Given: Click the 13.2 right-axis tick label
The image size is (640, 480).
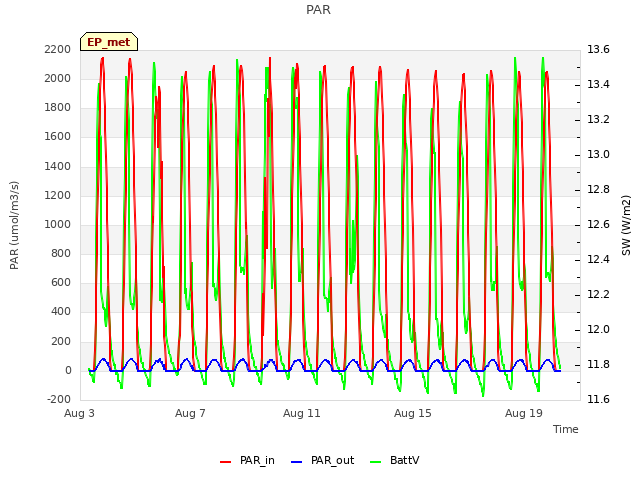Looking at the screenshot, I should click(598, 119).
